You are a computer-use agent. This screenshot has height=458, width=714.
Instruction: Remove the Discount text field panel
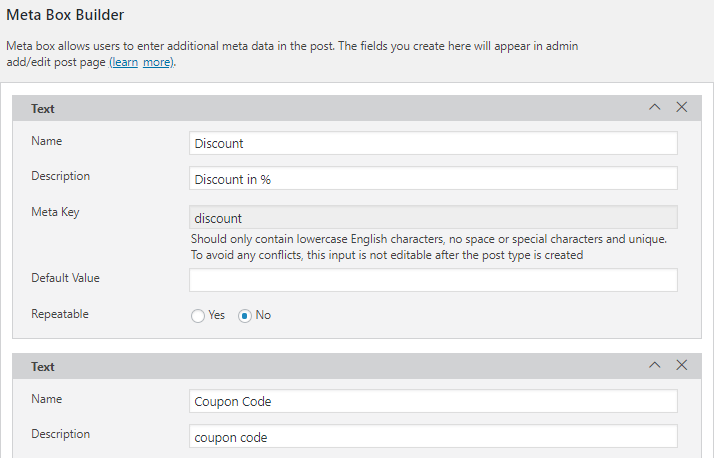(682, 107)
